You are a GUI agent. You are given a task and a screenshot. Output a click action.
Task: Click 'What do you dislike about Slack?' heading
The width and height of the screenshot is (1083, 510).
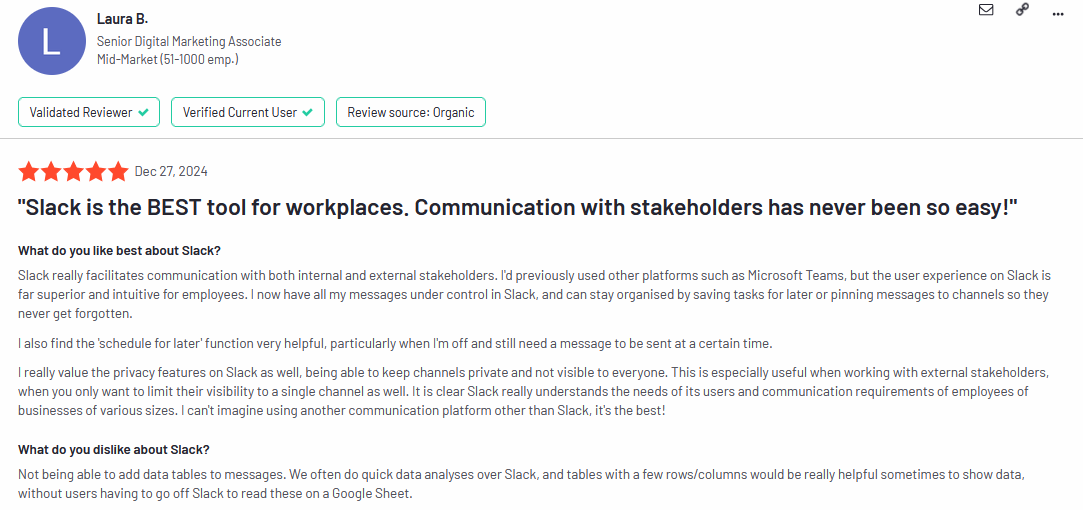[113, 449]
